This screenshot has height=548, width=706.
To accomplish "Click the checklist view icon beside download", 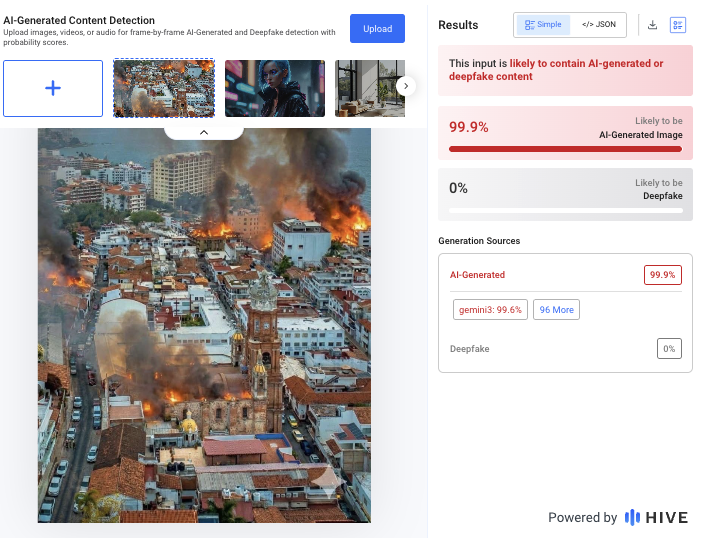I will pos(678,25).
